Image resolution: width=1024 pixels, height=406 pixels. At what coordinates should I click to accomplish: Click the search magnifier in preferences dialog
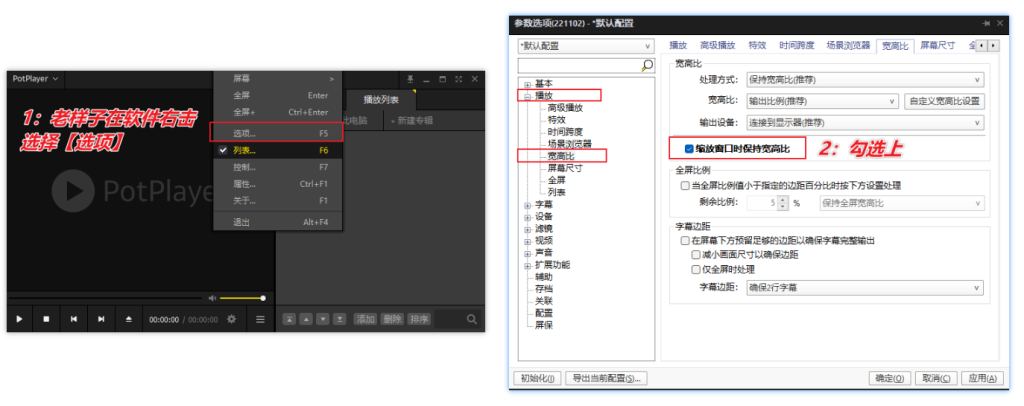coord(647,65)
